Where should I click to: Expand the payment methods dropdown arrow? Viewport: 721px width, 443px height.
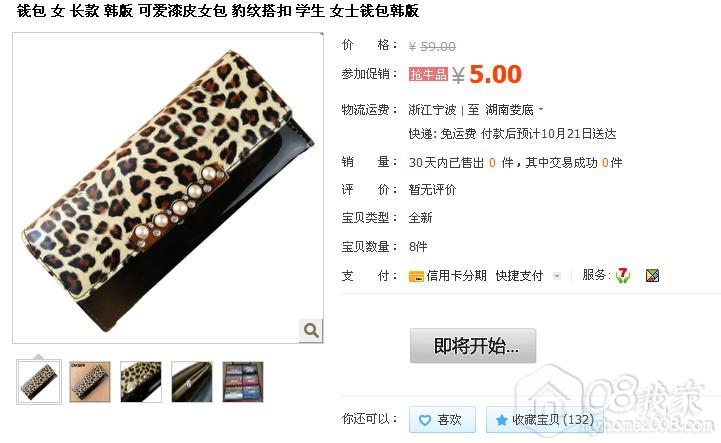point(556,276)
